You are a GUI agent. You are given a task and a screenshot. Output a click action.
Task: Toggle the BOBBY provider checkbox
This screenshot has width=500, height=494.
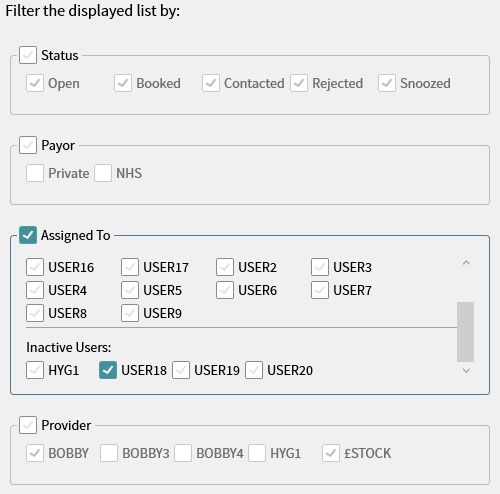35,453
